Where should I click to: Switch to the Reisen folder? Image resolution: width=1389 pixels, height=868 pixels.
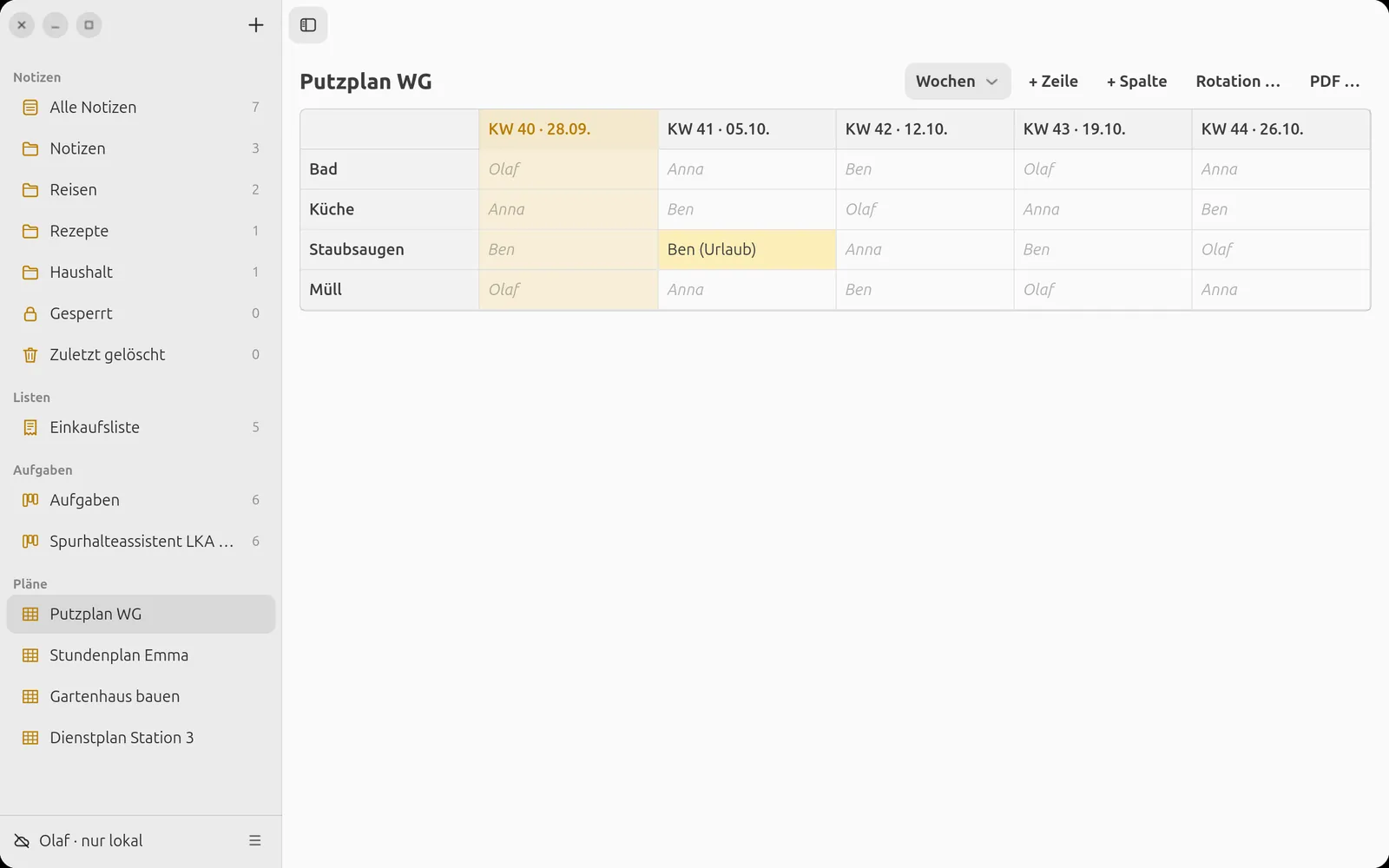coord(141,190)
